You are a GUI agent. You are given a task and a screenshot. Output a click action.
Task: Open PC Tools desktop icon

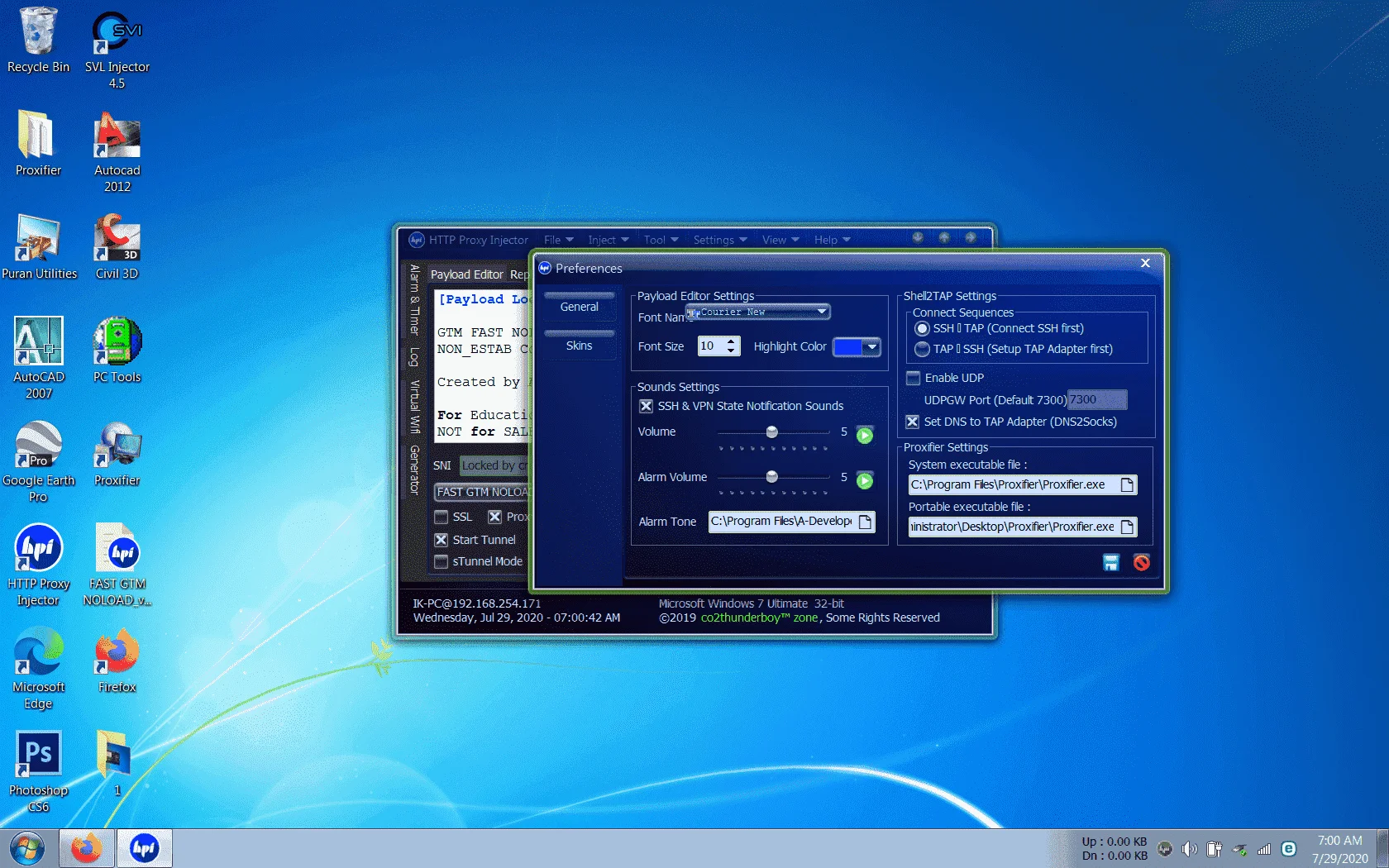[x=117, y=350]
